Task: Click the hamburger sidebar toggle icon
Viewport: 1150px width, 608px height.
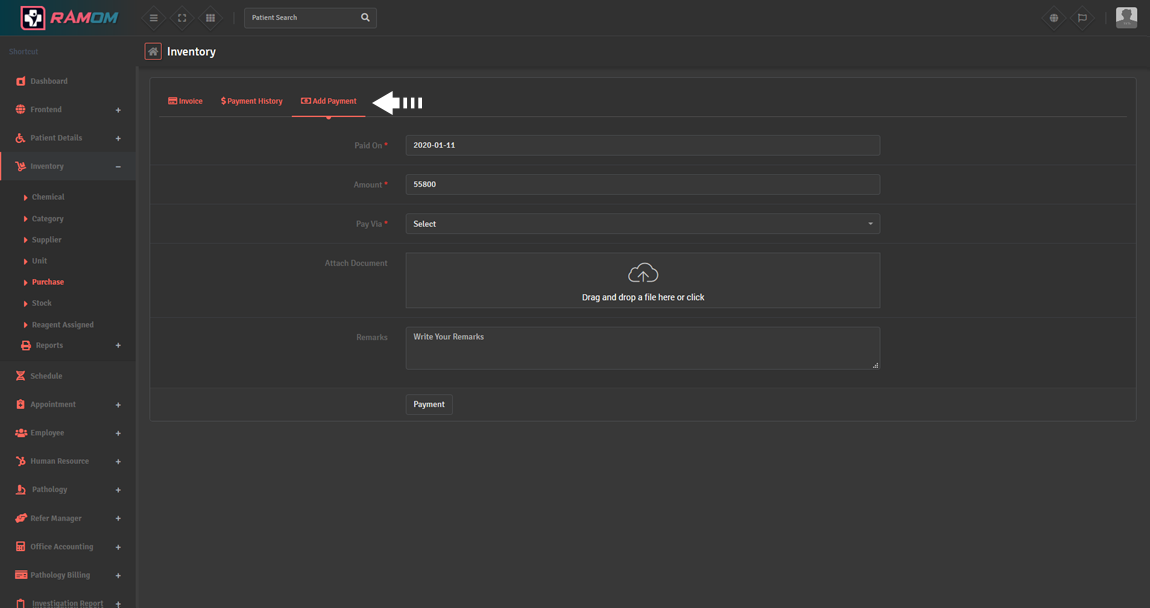Action: pos(153,18)
